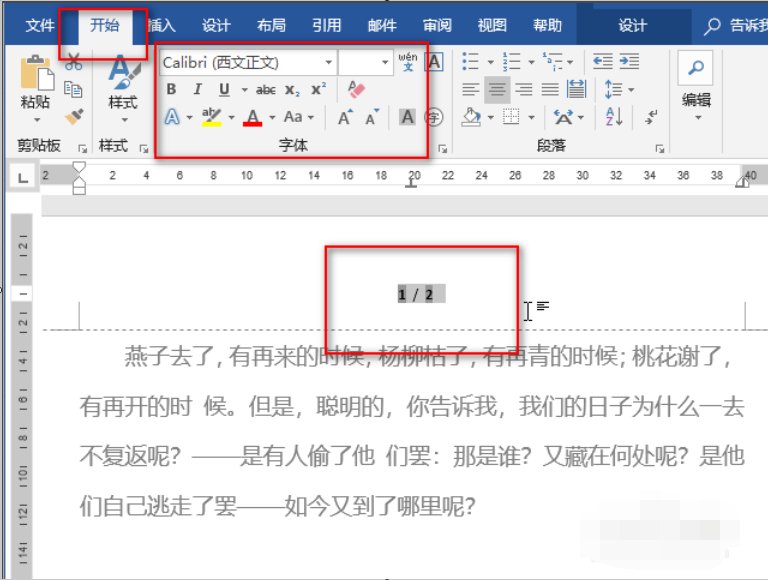768x580 pixels.
Task: Open the Calibri font name dropdown
Action: pyautogui.click(x=329, y=62)
